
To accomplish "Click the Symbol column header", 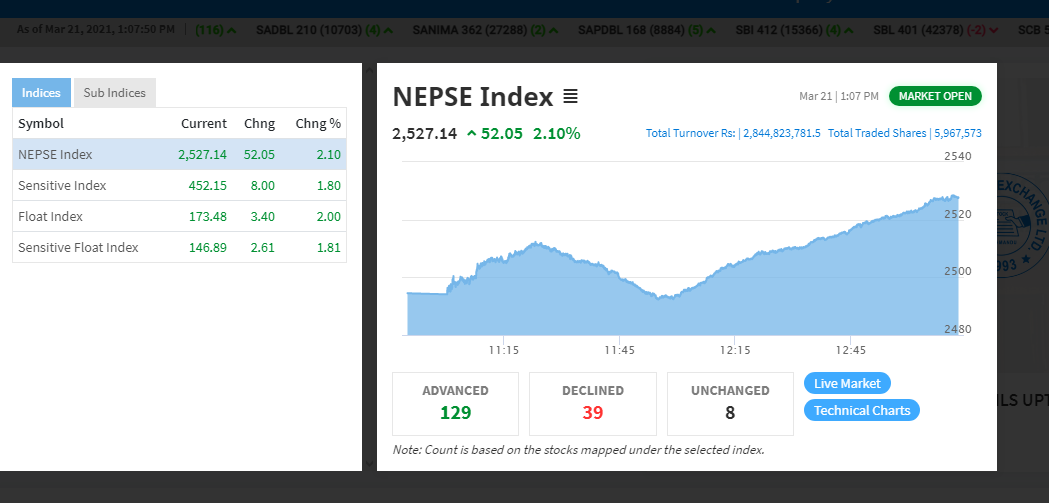I will click(41, 124).
